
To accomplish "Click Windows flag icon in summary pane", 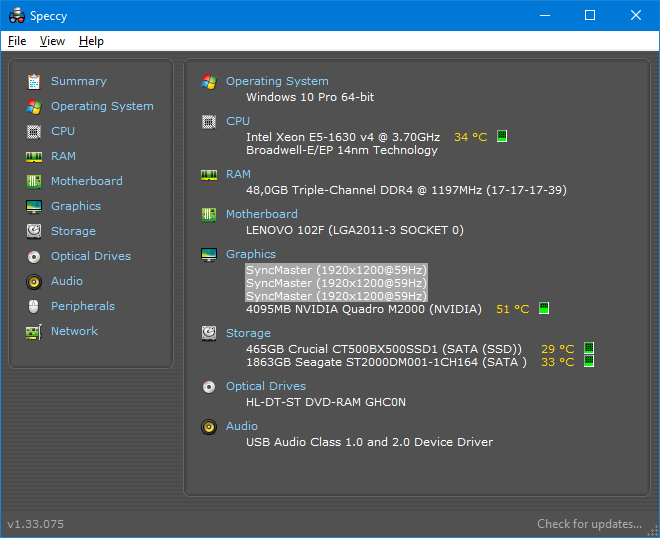I will pos(209,82).
